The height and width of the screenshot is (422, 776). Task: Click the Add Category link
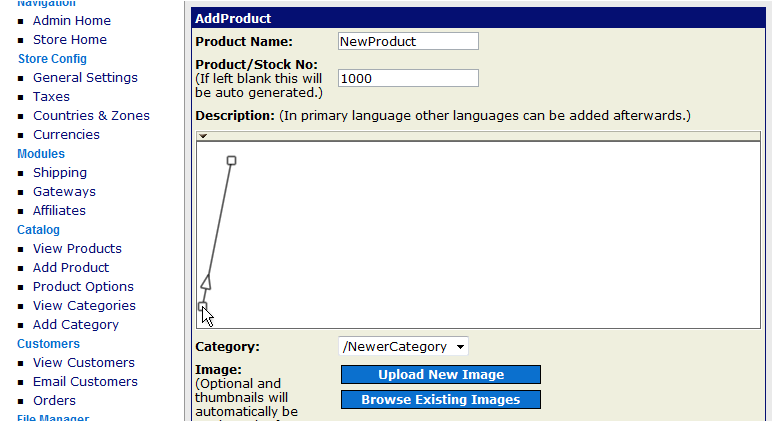pyautogui.click(x=76, y=324)
